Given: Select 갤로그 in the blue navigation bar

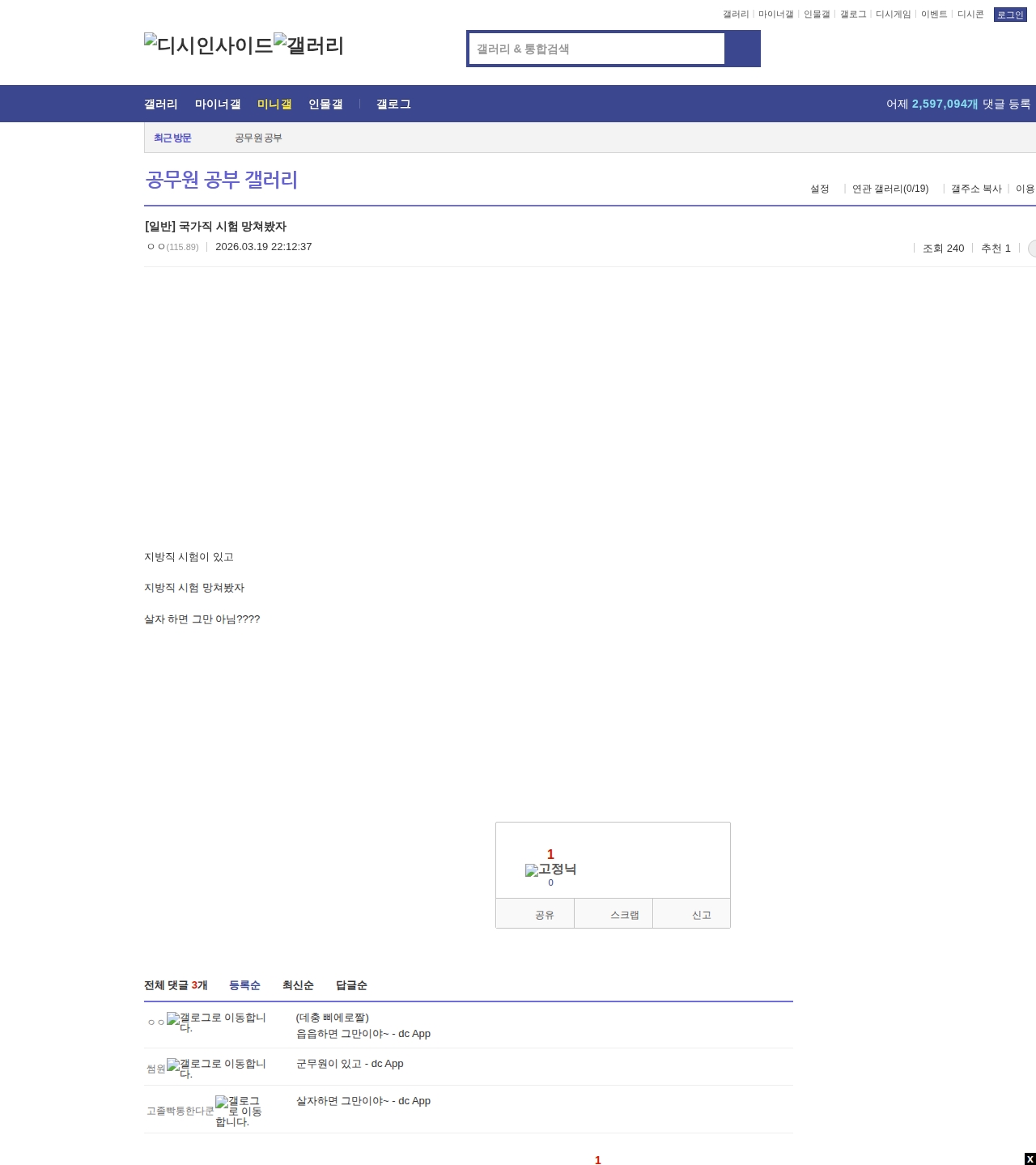Looking at the screenshot, I should (x=393, y=104).
